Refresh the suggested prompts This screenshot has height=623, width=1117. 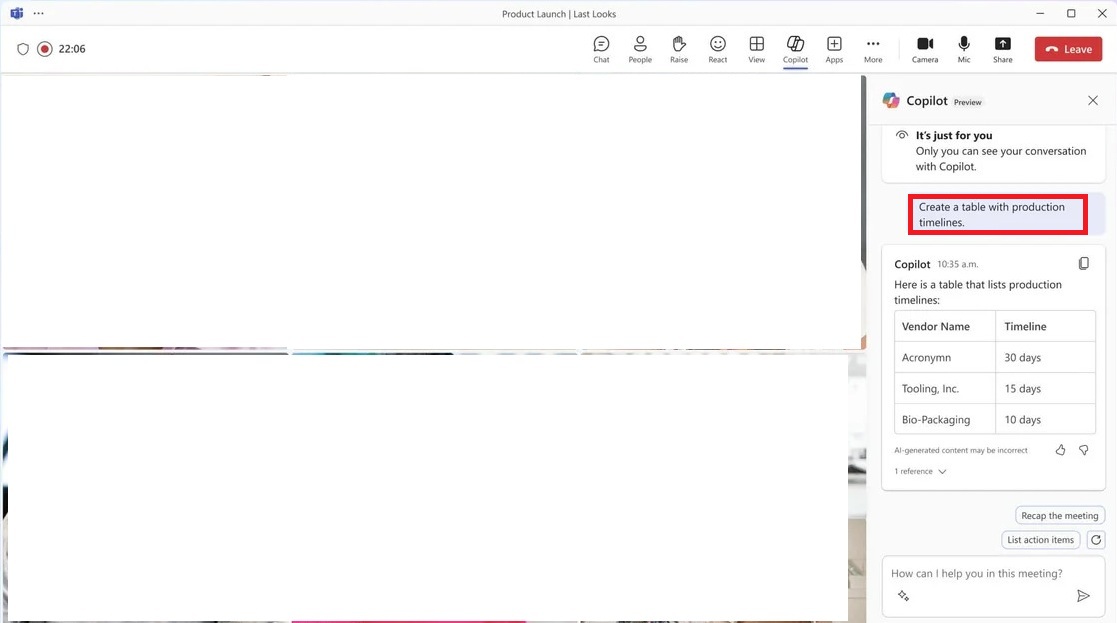(x=1096, y=540)
